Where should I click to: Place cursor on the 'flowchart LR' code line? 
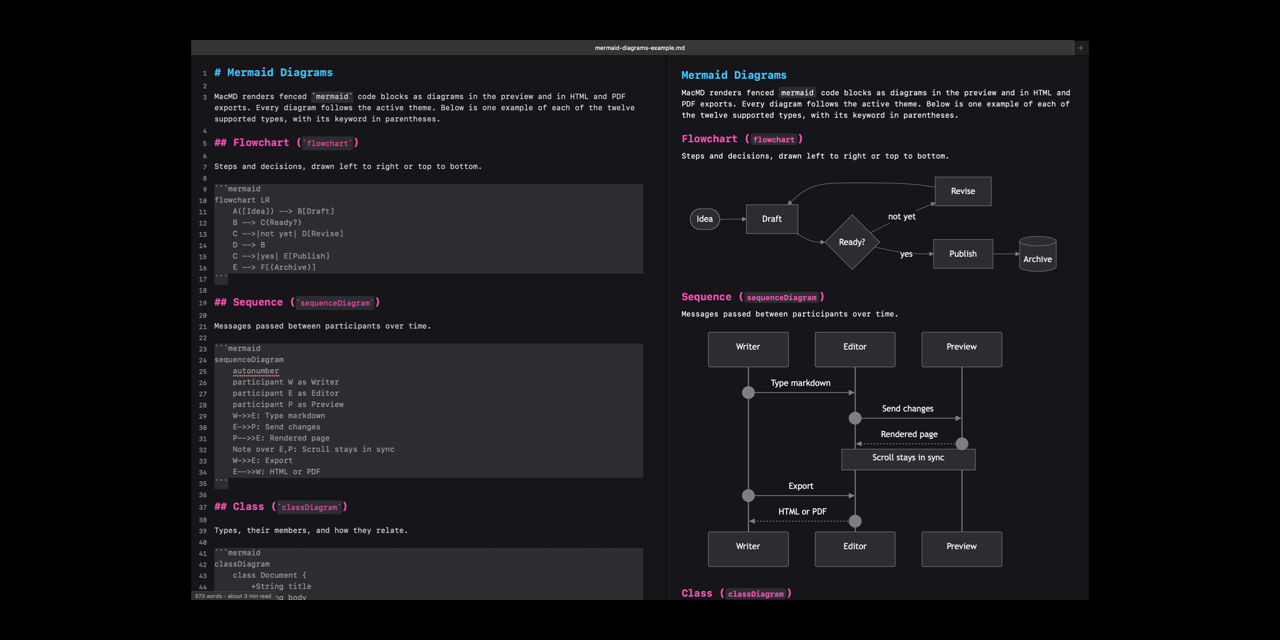point(242,200)
